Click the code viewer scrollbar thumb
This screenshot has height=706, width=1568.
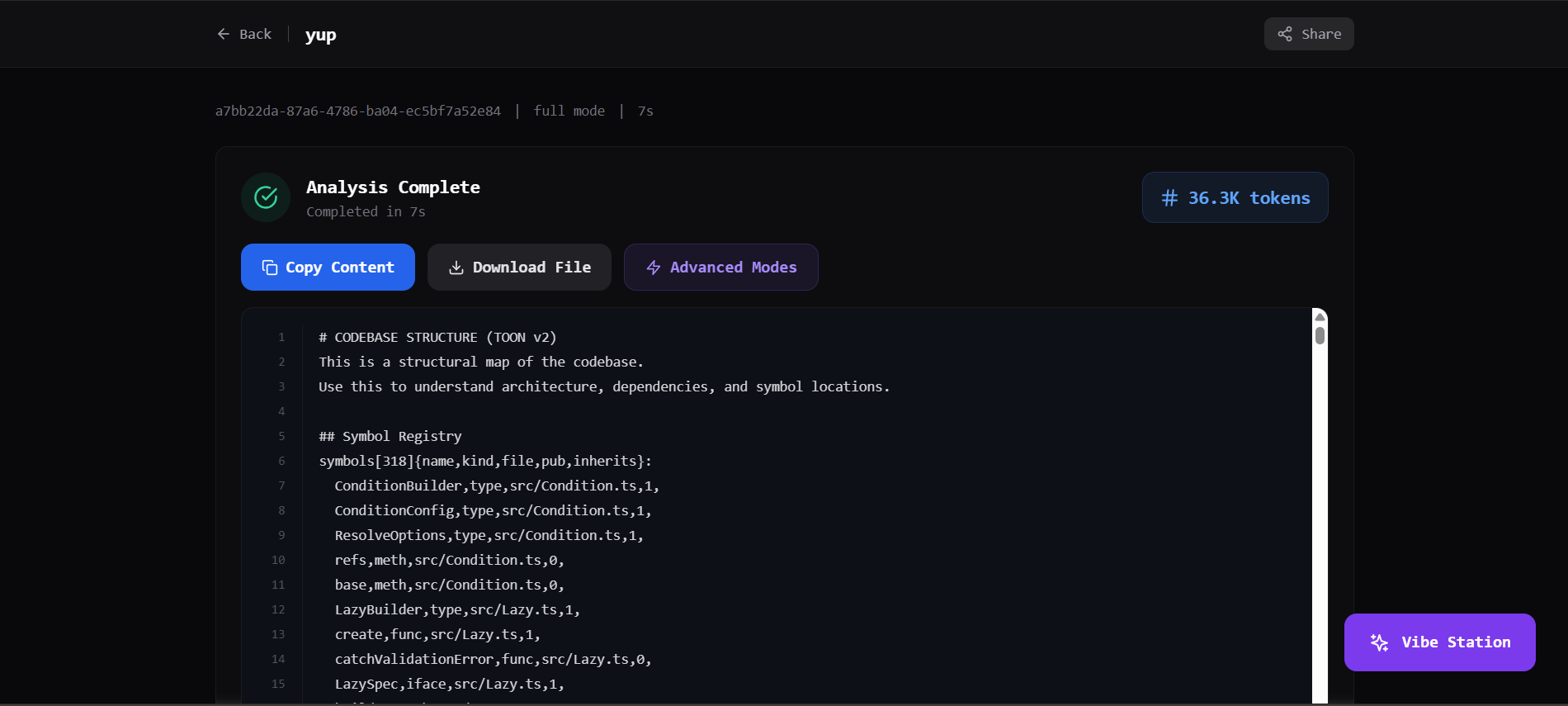click(1320, 335)
